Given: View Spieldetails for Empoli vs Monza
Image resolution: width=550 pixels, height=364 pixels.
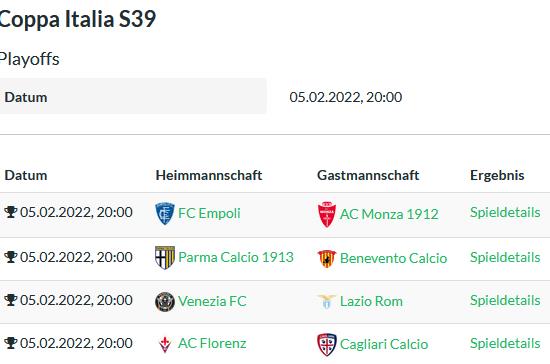Looking at the screenshot, I should tap(505, 212).
